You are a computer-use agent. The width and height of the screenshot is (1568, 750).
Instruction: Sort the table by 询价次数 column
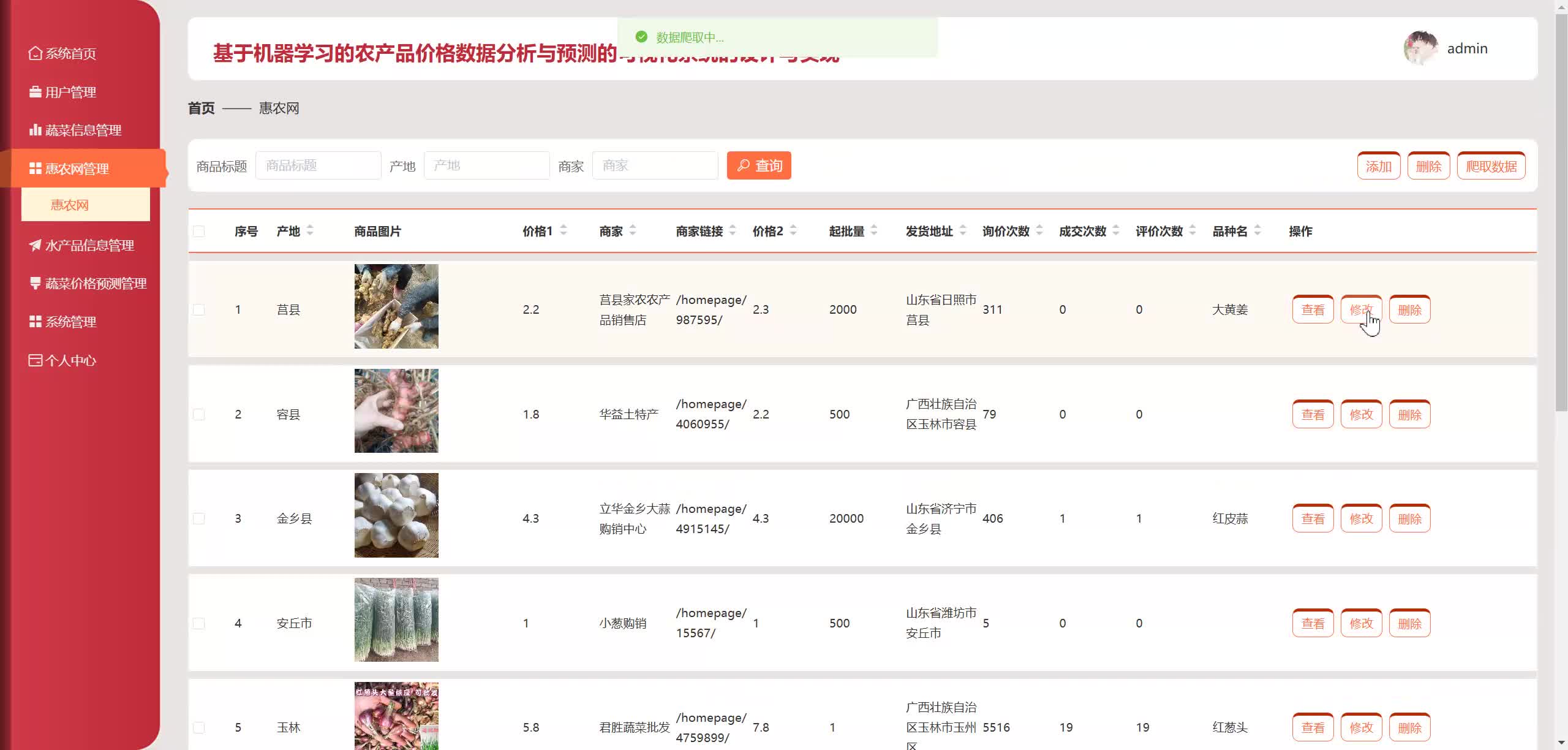click(x=1039, y=231)
